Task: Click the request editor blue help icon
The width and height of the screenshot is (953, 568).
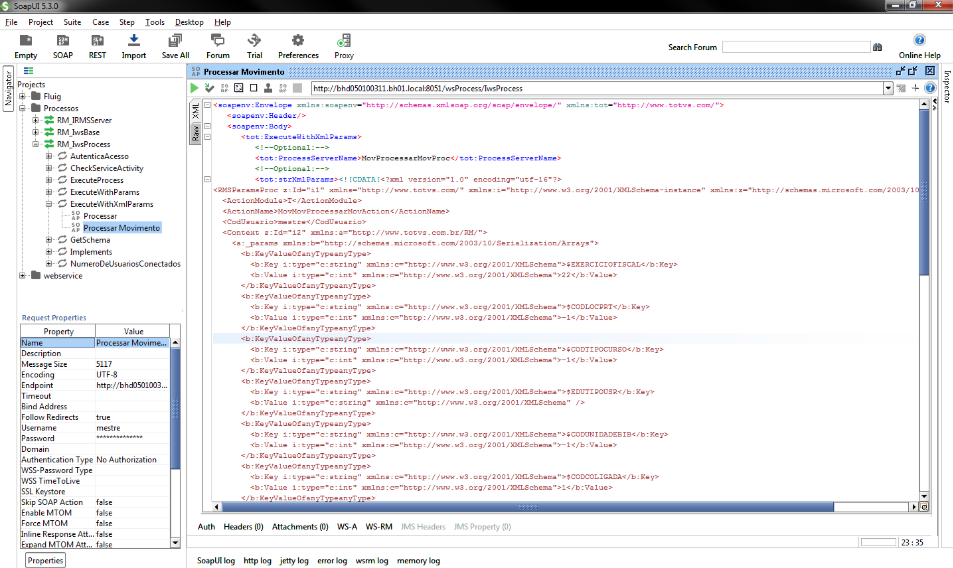Action: pyautogui.click(x=930, y=88)
